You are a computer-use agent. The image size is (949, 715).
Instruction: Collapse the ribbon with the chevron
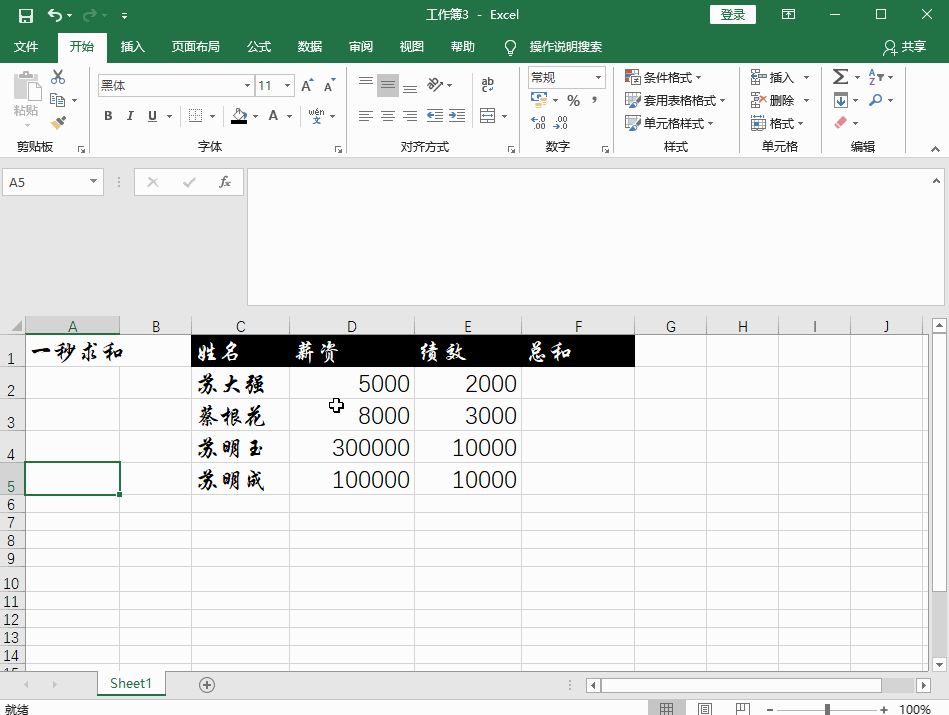[935, 148]
